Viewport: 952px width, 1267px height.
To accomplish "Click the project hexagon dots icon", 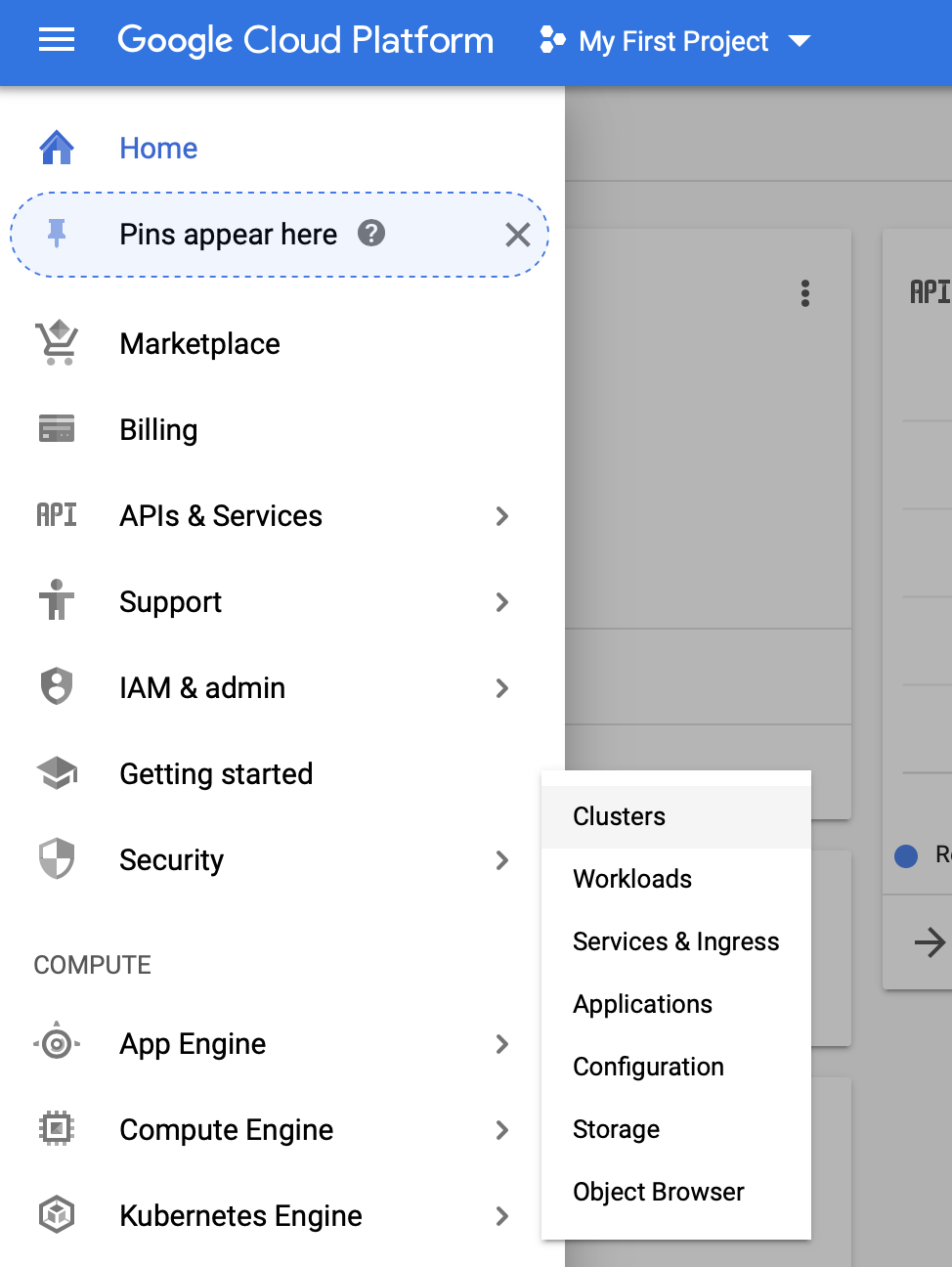I will coord(552,40).
